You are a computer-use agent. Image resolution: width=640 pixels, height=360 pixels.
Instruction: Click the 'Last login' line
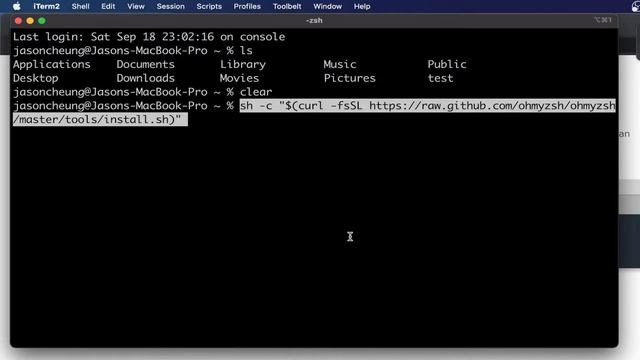point(149,37)
